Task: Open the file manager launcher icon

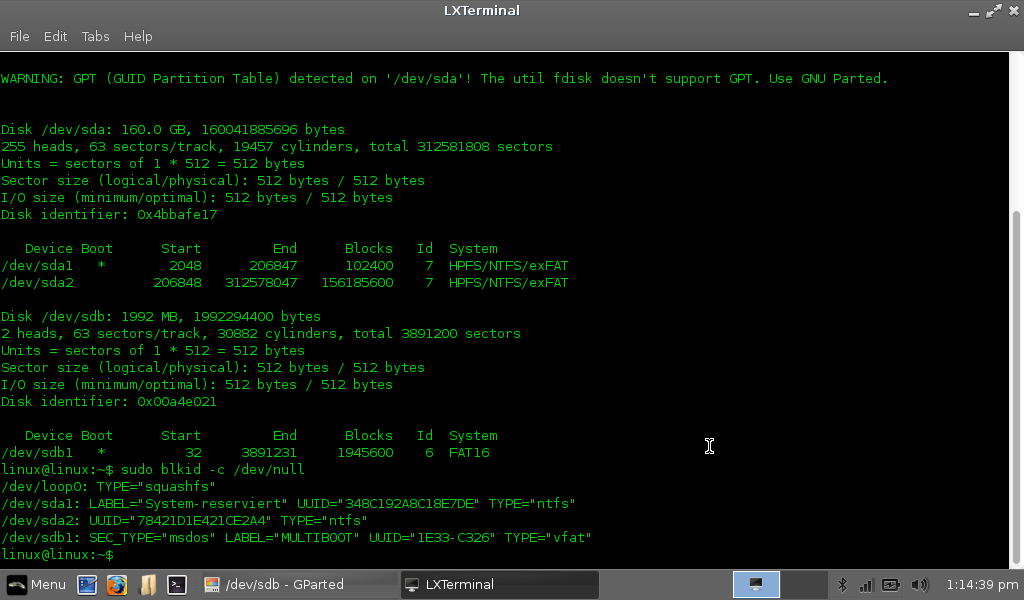Action: [147, 584]
